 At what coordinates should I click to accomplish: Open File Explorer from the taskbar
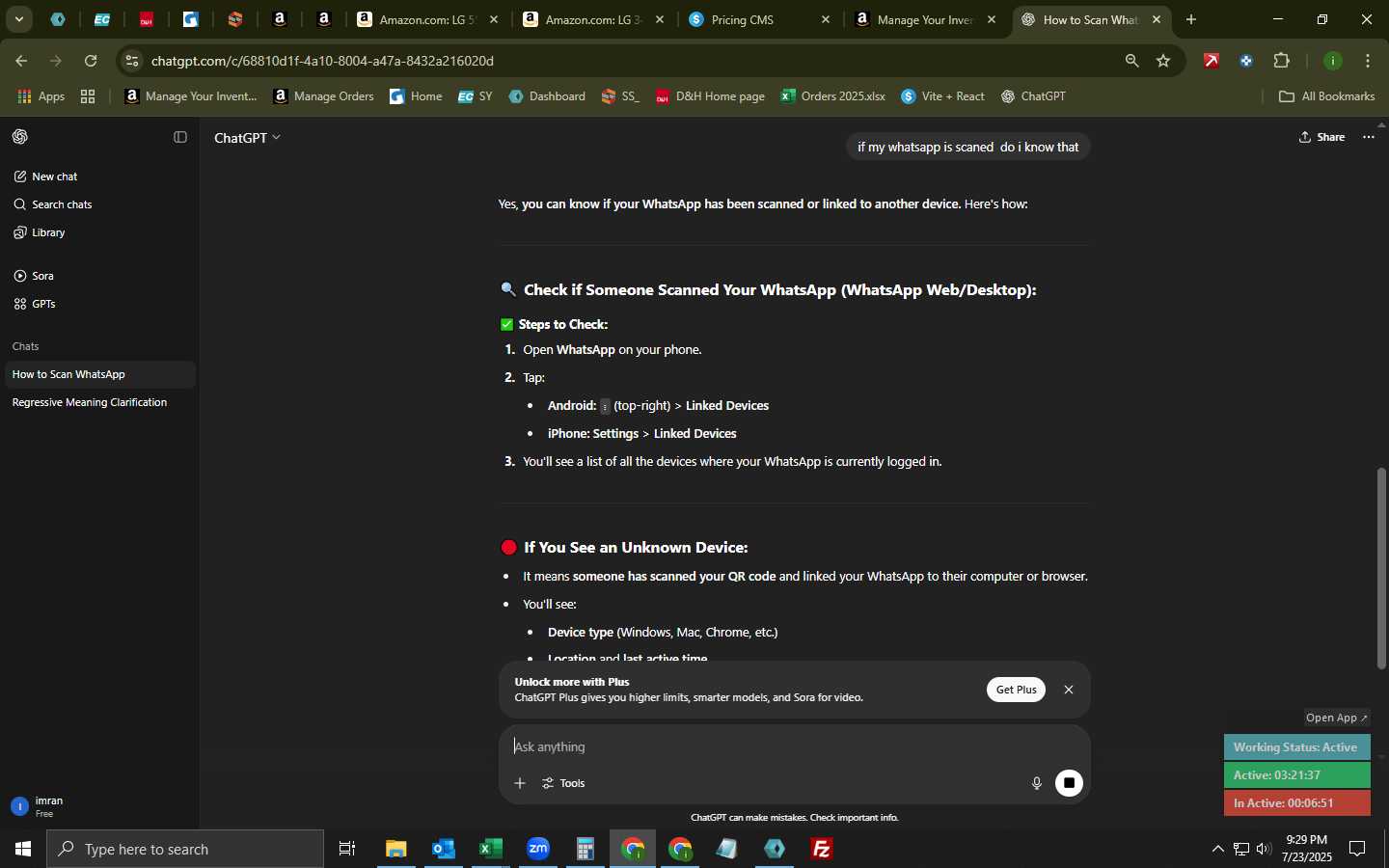coord(396,850)
